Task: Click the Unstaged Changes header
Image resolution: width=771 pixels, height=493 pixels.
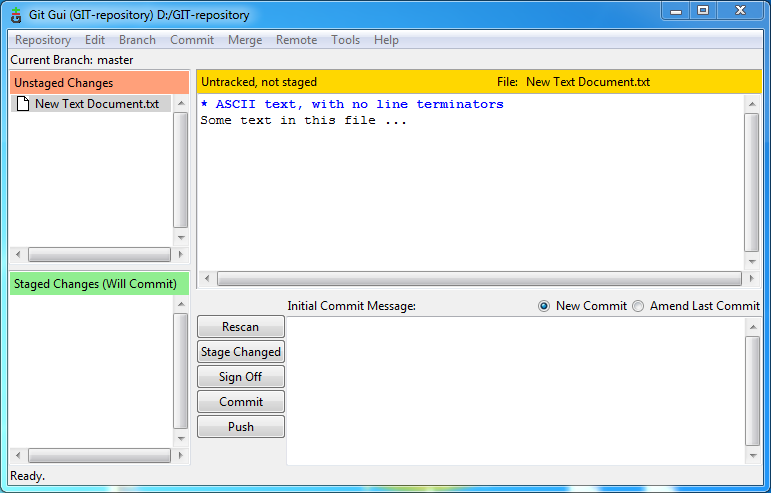Action: pyautogui.click(x=99, y=83)
